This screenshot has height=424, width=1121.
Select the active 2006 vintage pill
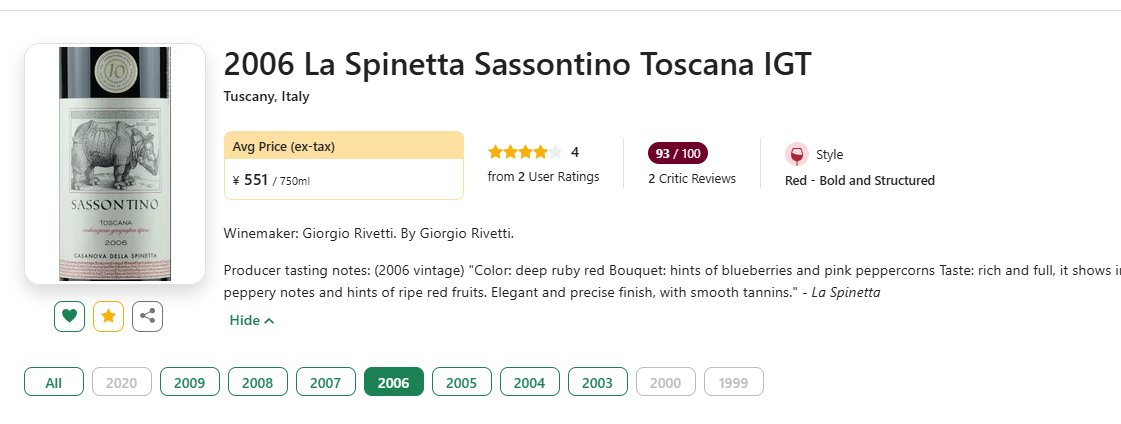pyautogui.click(x=394, y=382)
